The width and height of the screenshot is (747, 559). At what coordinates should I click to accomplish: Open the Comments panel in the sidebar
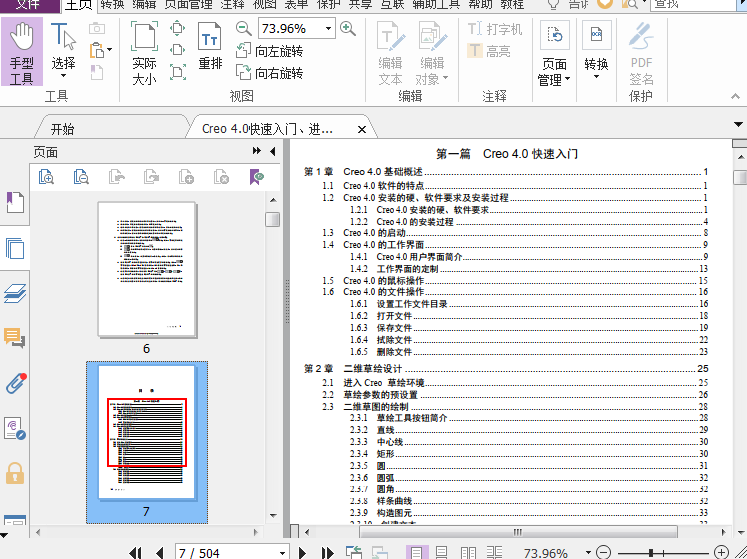click(15, 337)
